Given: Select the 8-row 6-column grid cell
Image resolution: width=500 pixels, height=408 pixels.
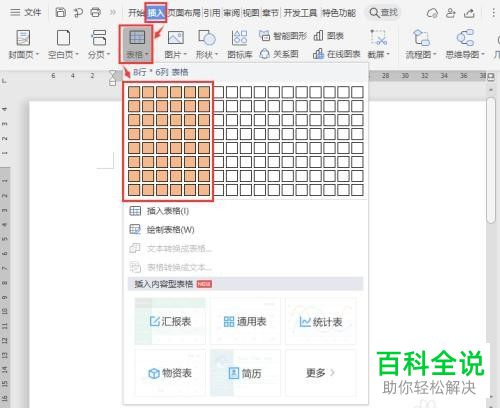Looking at the screenshot, I should coord(203,189).
